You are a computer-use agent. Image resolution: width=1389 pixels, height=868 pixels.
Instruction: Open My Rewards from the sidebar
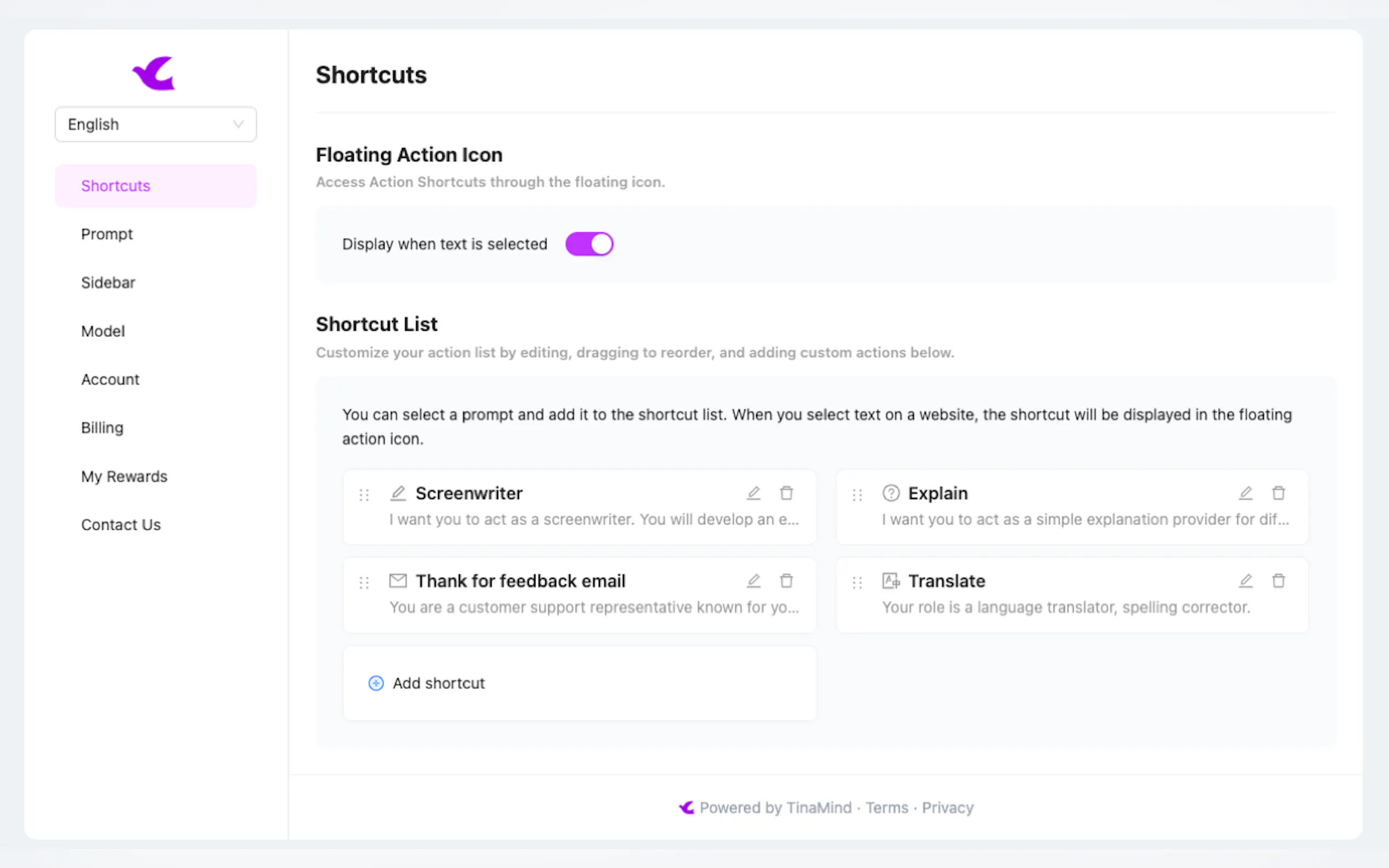124,477
